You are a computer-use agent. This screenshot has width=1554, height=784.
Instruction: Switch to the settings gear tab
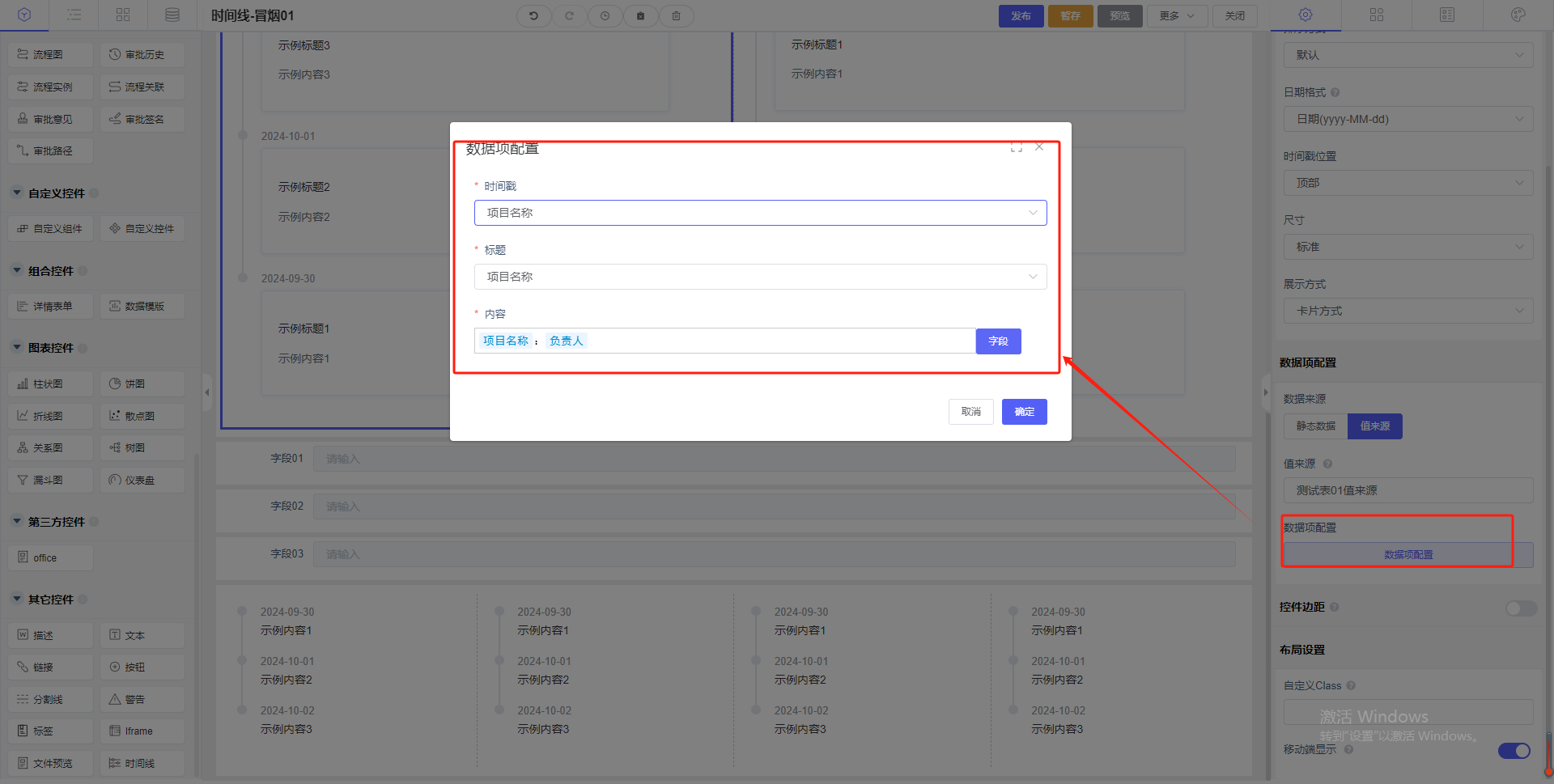click(x=1306, y=15)
